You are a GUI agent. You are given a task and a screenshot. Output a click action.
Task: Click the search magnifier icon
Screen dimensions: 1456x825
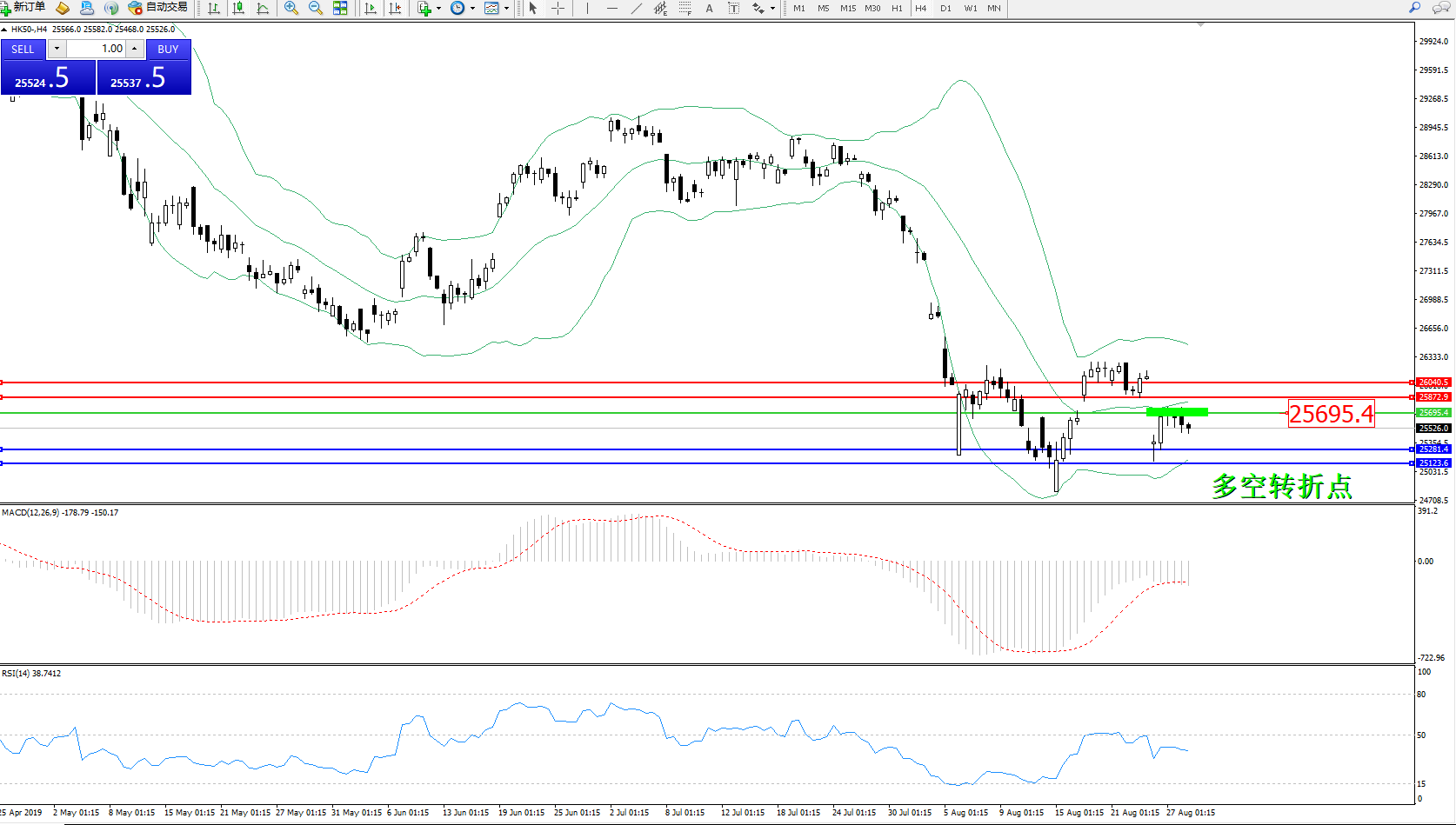(1415, 8)
